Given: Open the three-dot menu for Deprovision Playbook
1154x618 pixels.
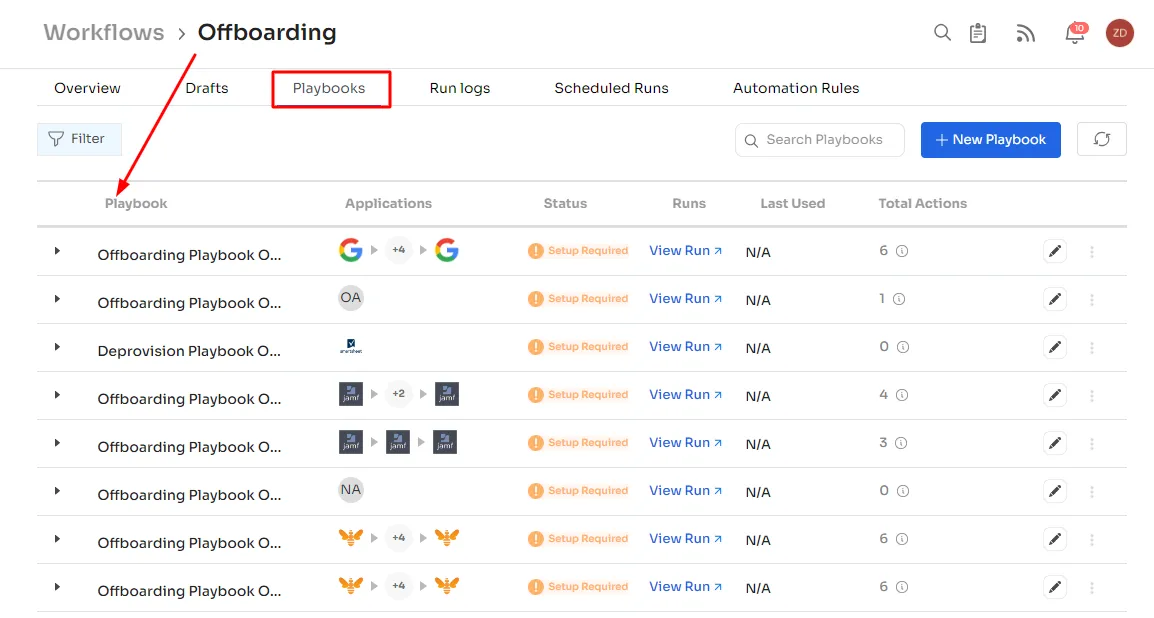Looking at the screenshot, I should point(1091,348).
